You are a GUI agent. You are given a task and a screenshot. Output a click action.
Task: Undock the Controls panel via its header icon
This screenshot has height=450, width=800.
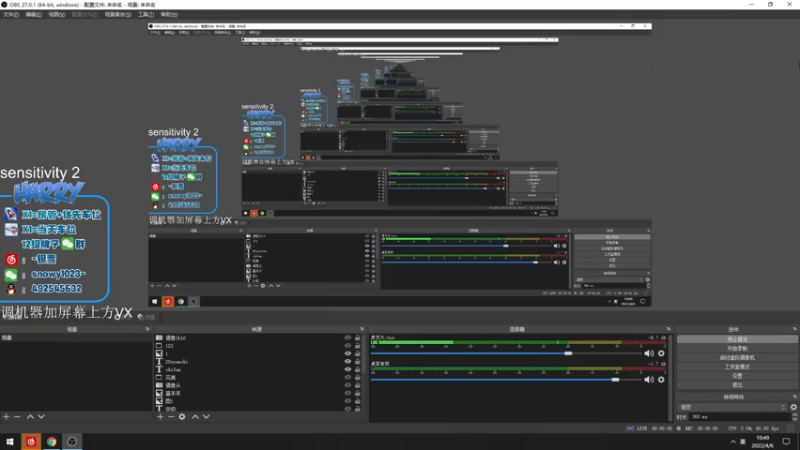point(794,329)
